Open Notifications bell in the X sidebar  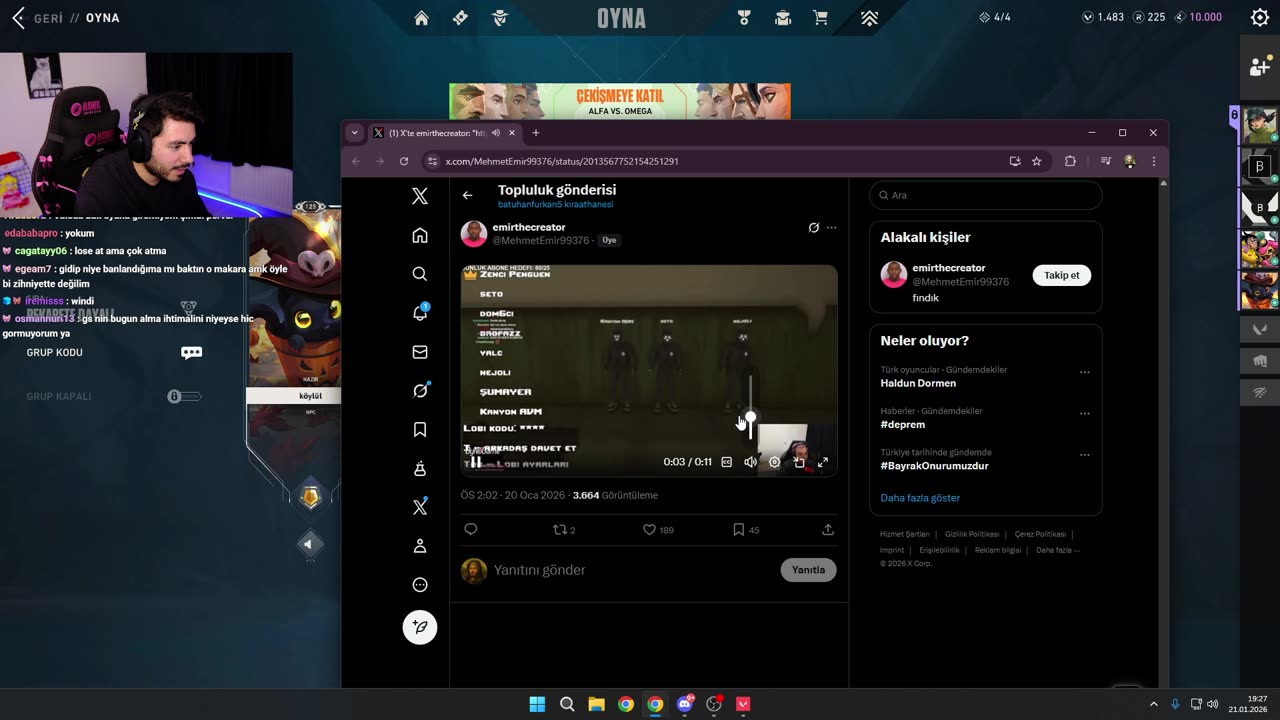pyautogui.click(x=420, y=313)
